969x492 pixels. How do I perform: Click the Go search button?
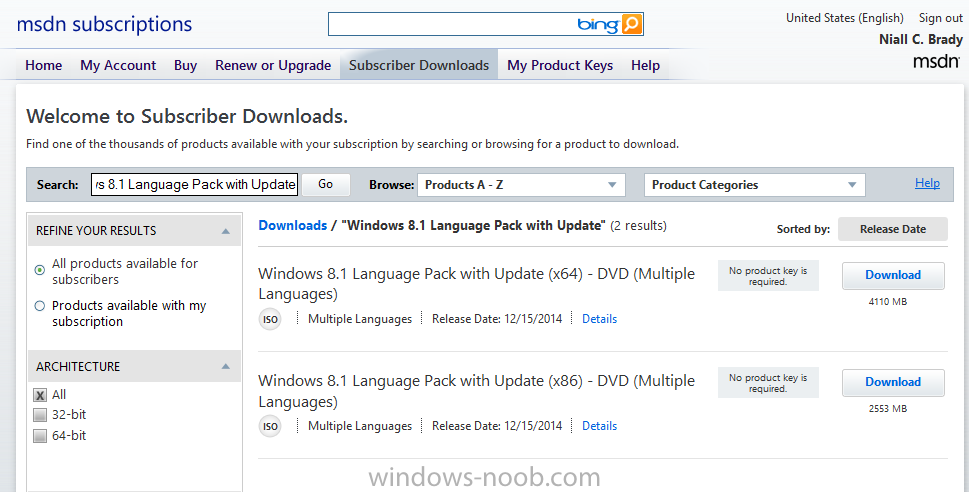point(326,184)
